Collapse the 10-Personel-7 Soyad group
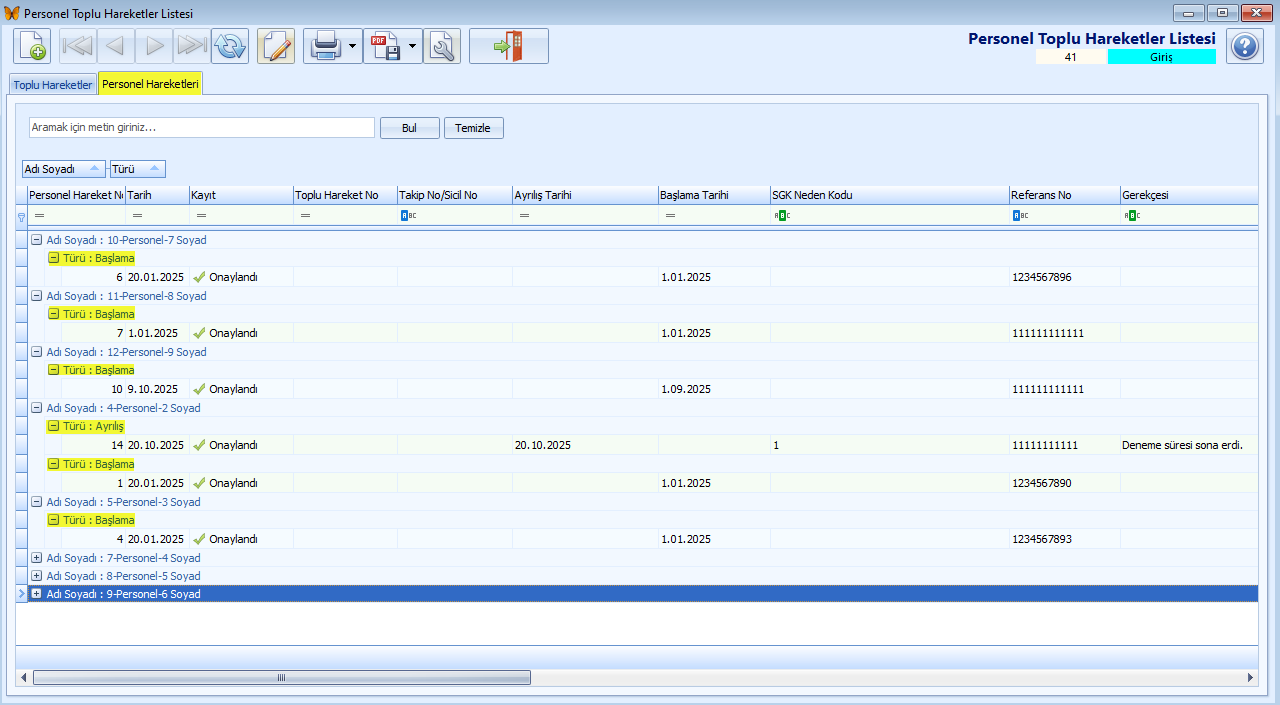The image size is (1280, 705). click(37, 240)
